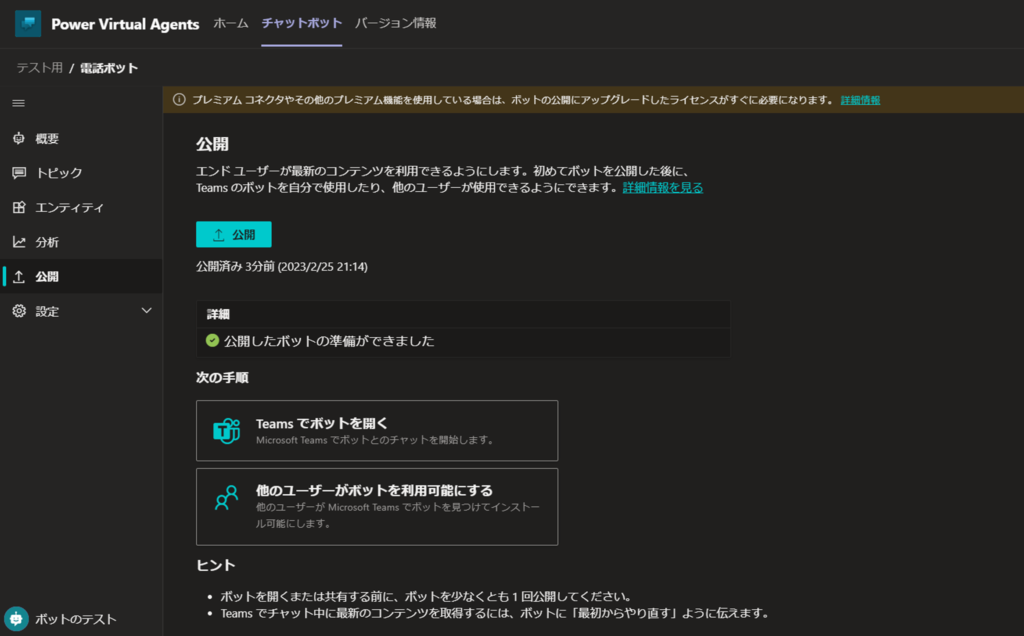Click the トピック speech bubble icon
Screen dimensions: 1024x636
coord(19,172)
